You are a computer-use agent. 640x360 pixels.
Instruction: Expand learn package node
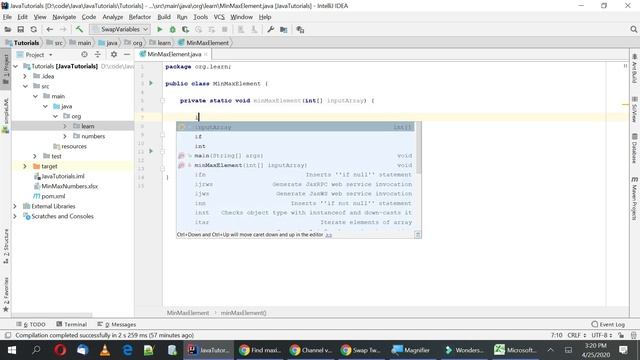tap(65, 126)
